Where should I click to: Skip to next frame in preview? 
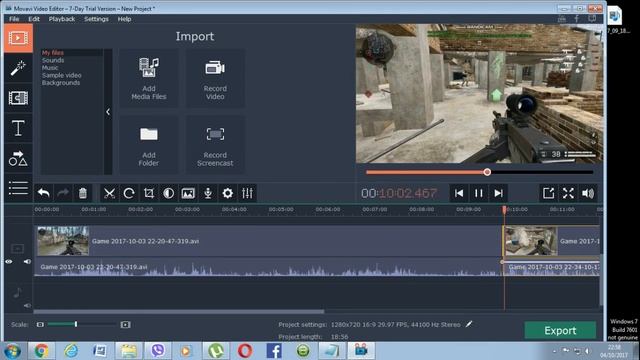pyautogui.click(x=498, y=193)
